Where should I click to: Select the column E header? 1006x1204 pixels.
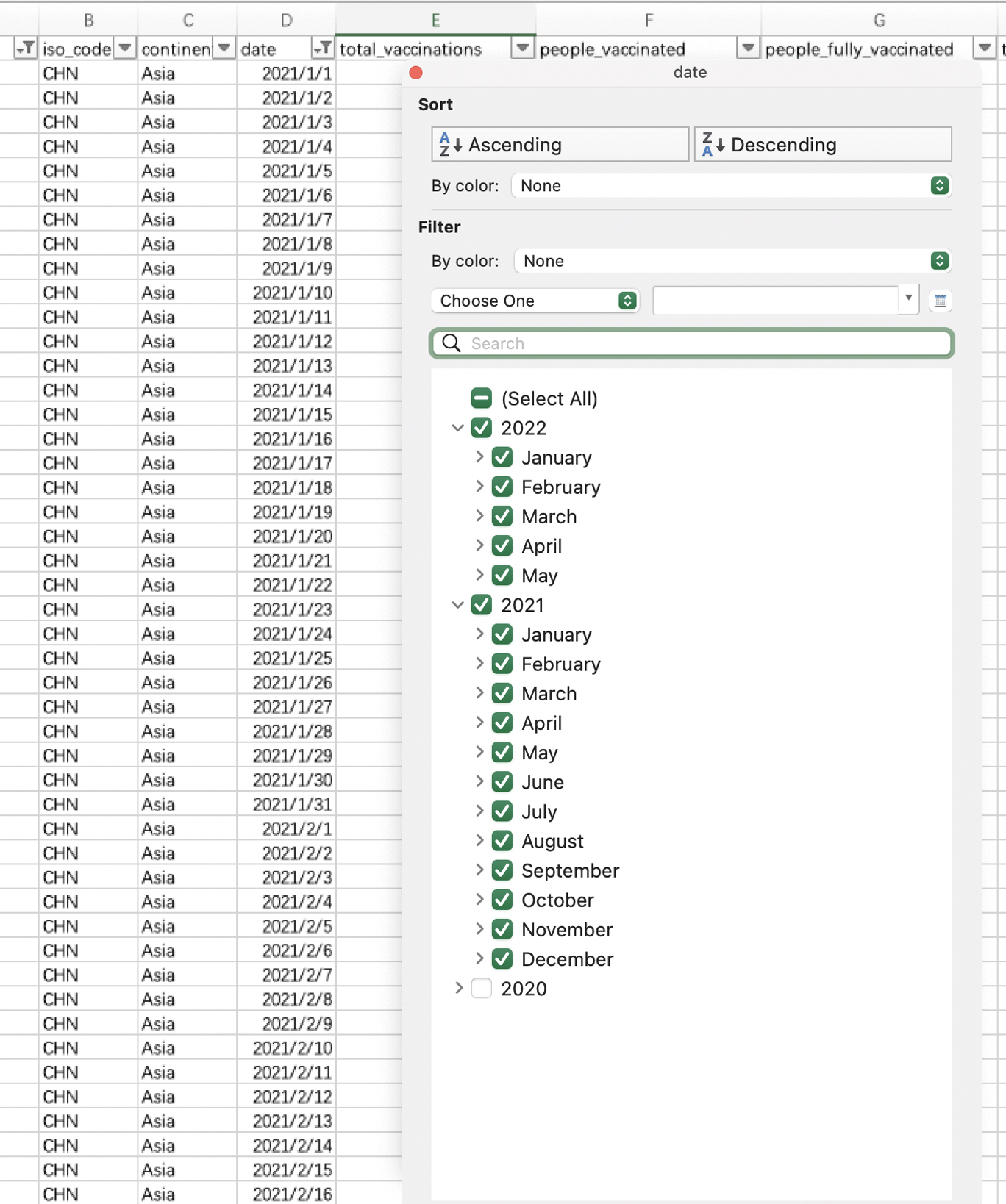435,20
